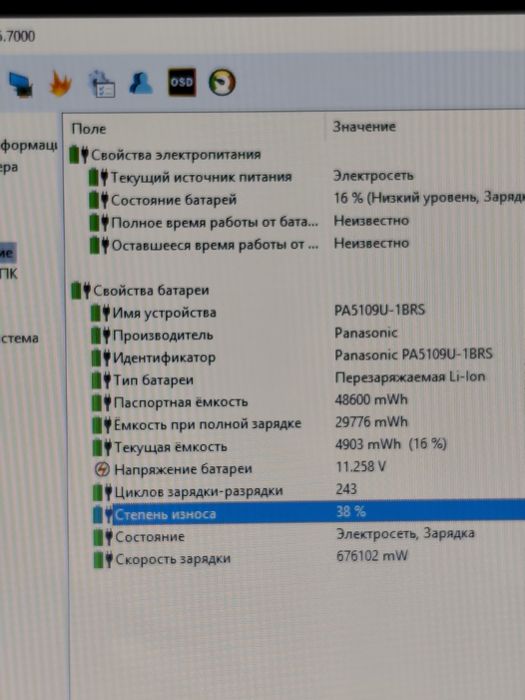Click the value Перезаряжаемая Li-Ion
Image resolution: width=525 pixels, height=700 pixels.
pos(410,377)
